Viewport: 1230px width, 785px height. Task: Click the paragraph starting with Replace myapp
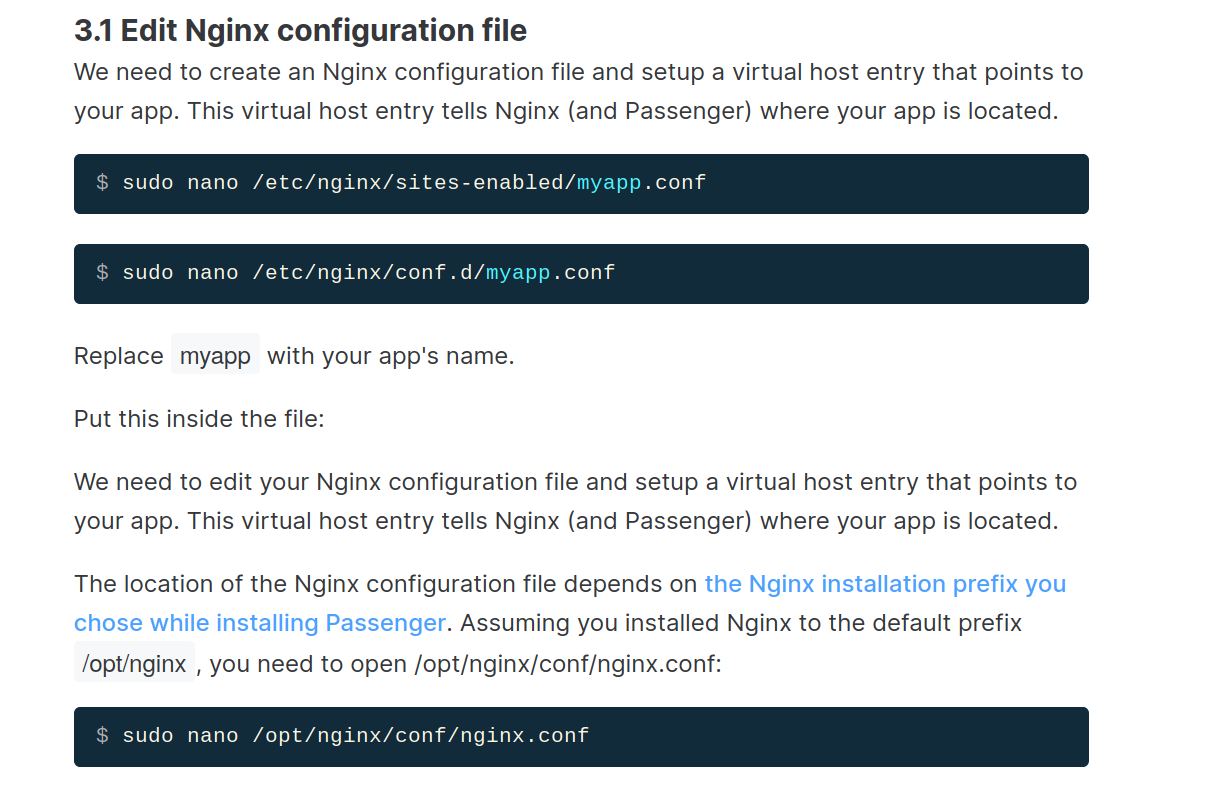[293, 355]
